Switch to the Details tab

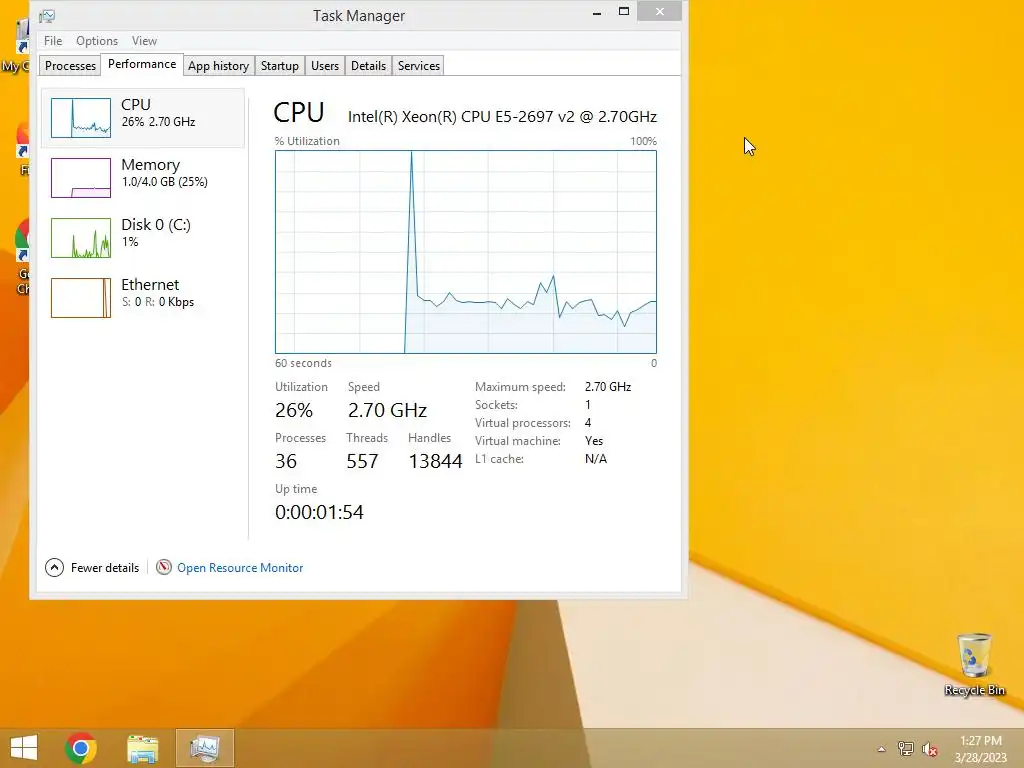point(368,66)
